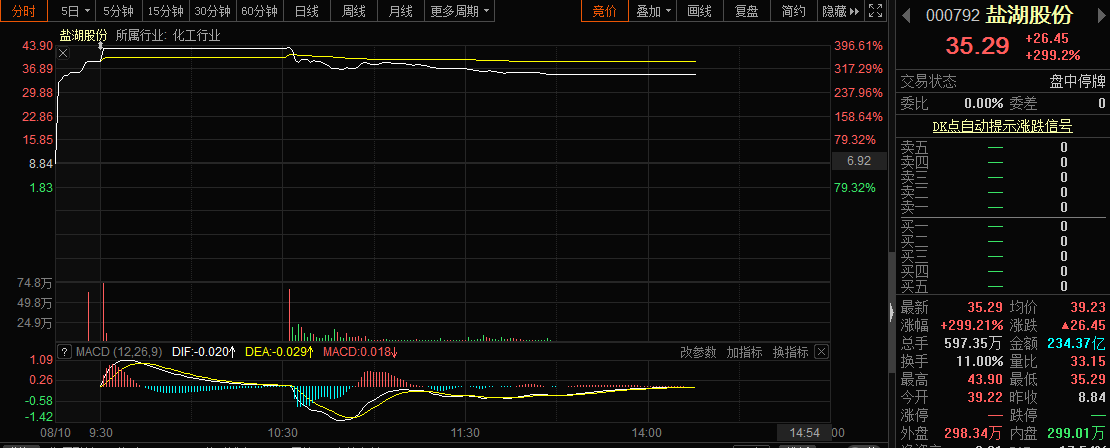Image resolution: width=1110 pixels, height=448 pixels.
Task: Switch to 简约 simple mode
Action: [794, 11]
